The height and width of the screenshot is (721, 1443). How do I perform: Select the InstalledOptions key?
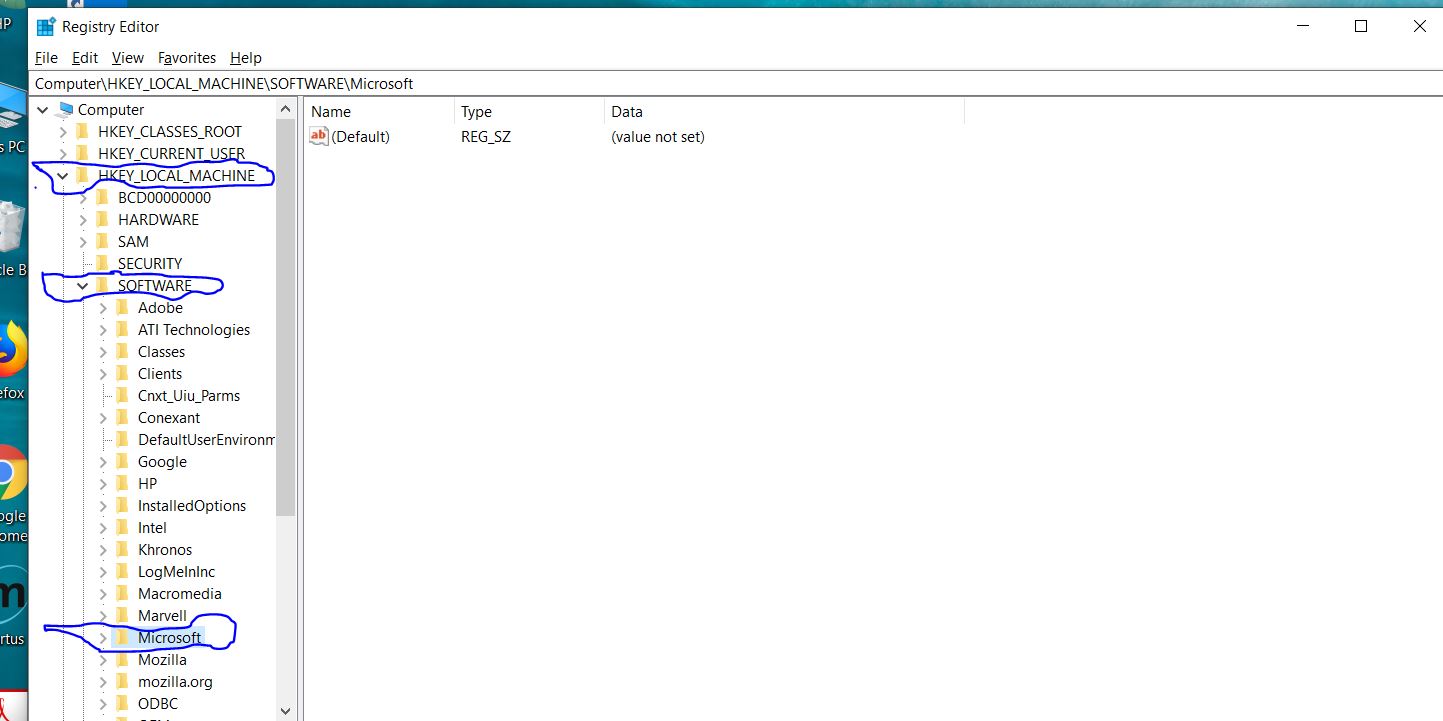(x=192, y=506)
